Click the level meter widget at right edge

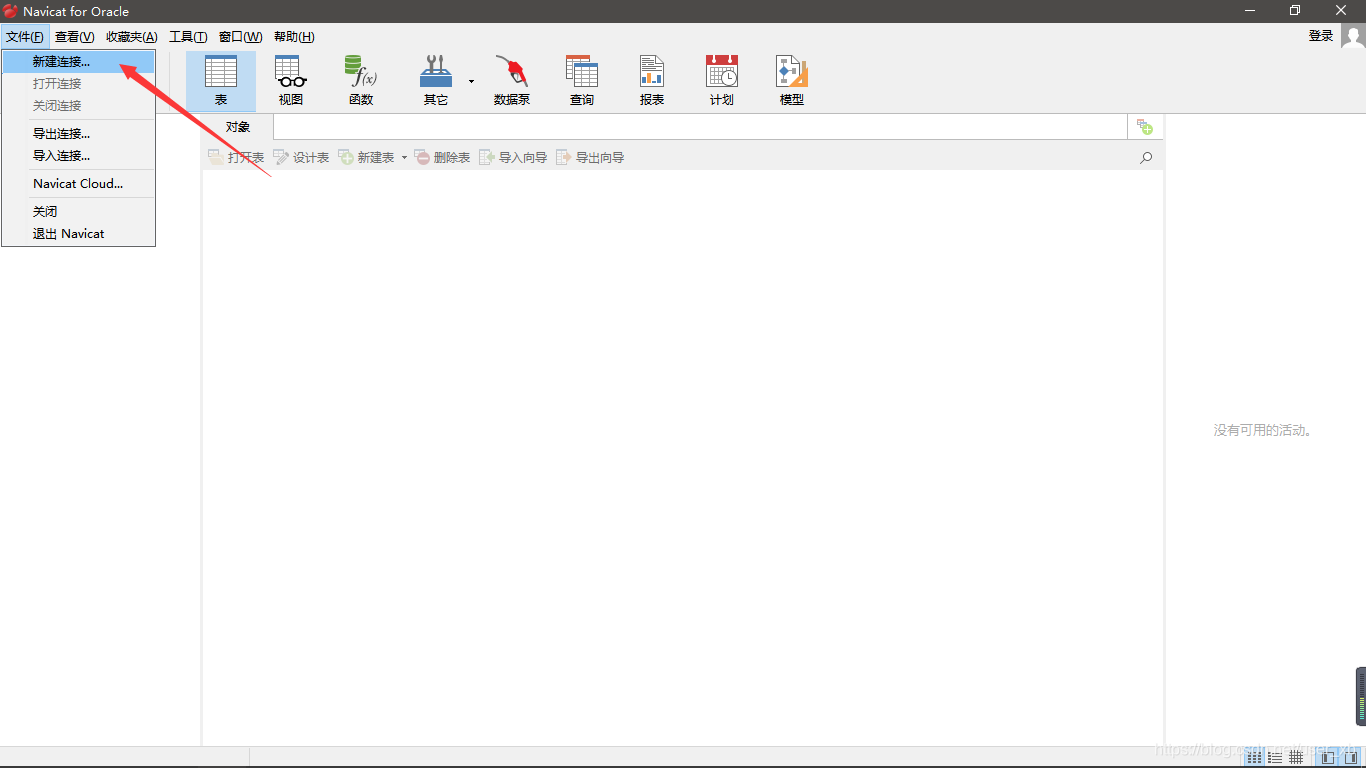(1361, 696)
